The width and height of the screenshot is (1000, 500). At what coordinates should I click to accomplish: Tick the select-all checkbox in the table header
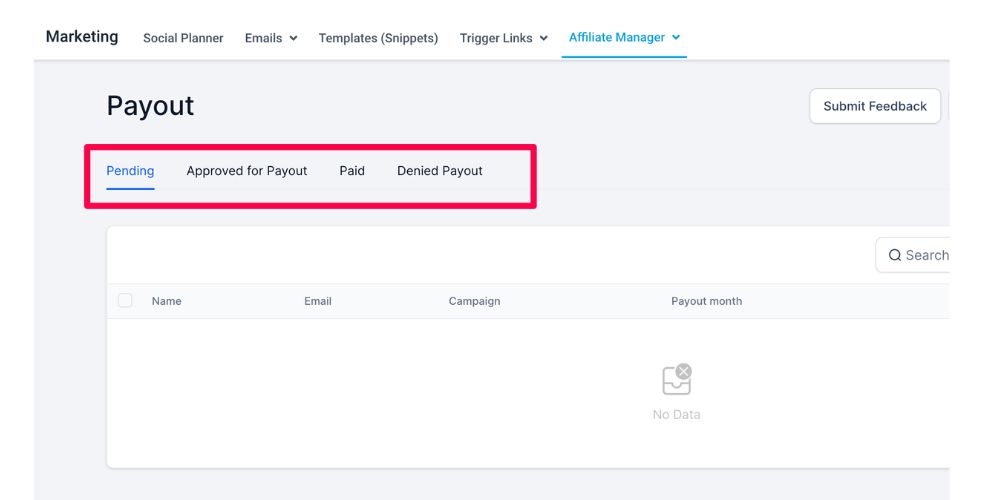pyautogui.click(x=125, y=300)
